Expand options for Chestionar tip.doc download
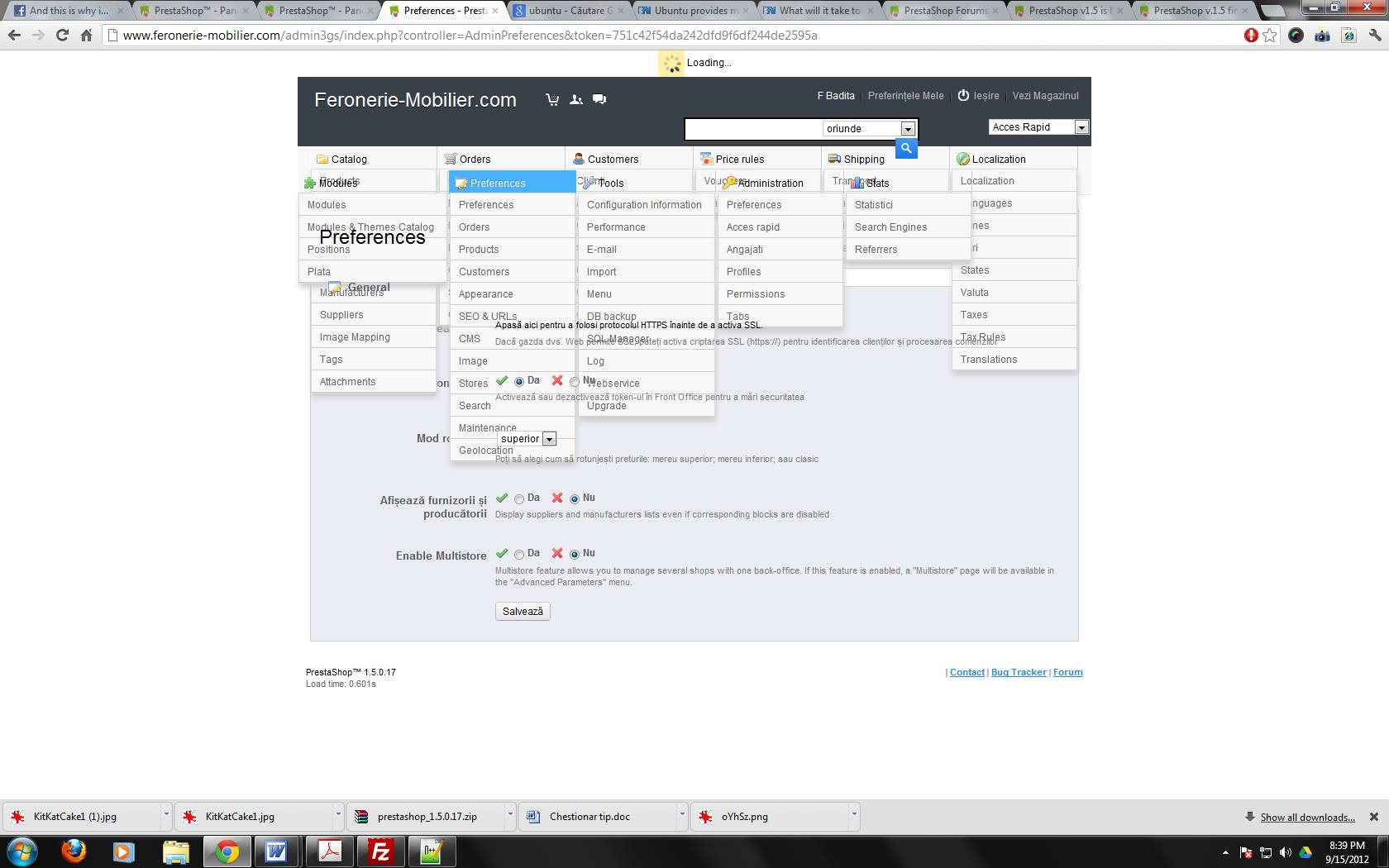 [x=682, y=815]
